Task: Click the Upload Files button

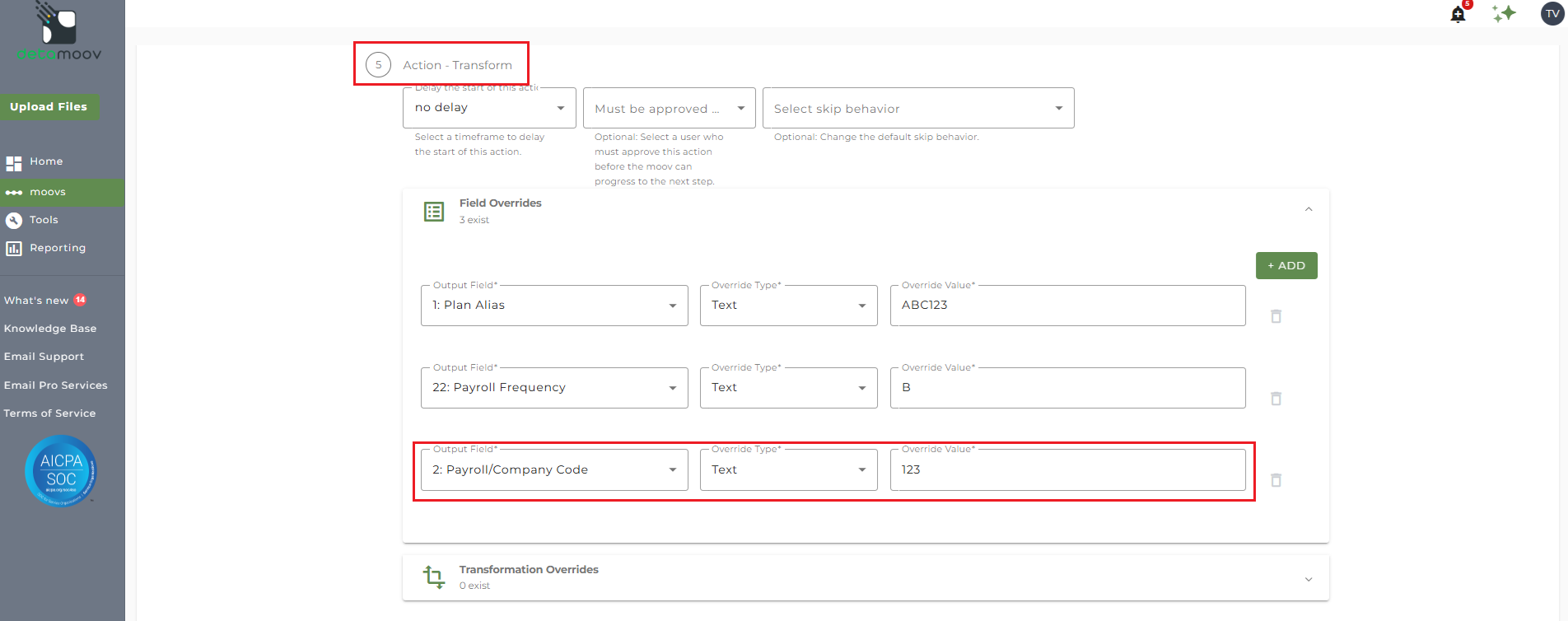Action: 49,107
